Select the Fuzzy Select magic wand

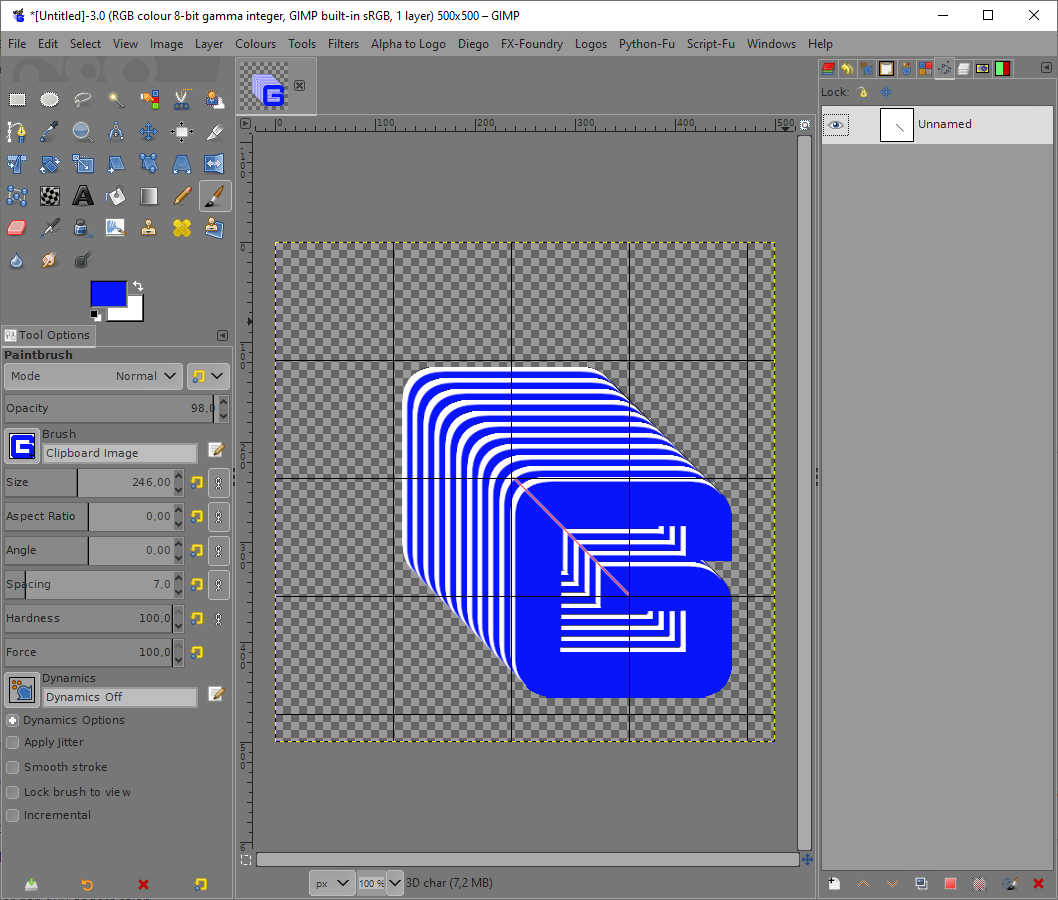(116, 99)
